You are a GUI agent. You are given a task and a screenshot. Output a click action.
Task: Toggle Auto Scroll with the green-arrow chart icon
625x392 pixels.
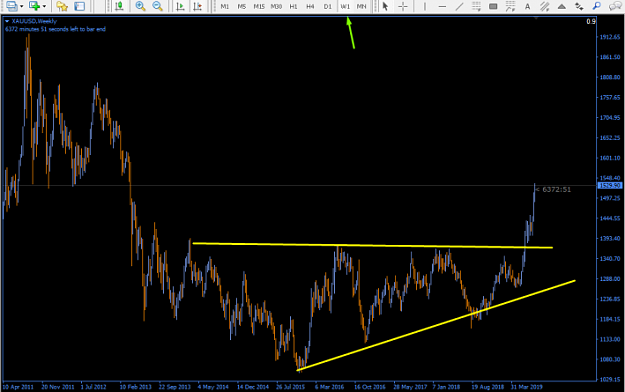tap(180, 6)
